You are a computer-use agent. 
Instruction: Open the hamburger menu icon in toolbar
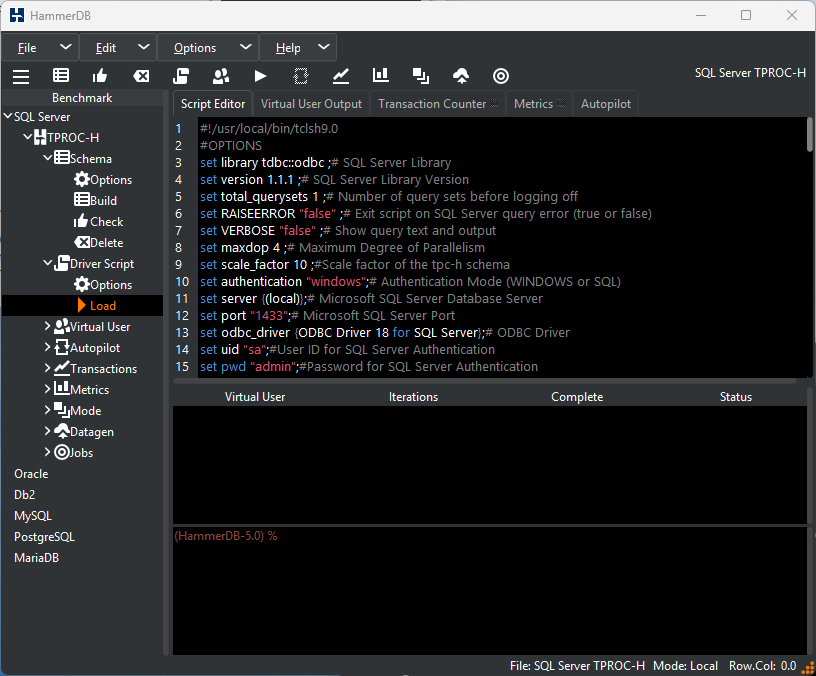pyautogui.click(x=21, y=76)
